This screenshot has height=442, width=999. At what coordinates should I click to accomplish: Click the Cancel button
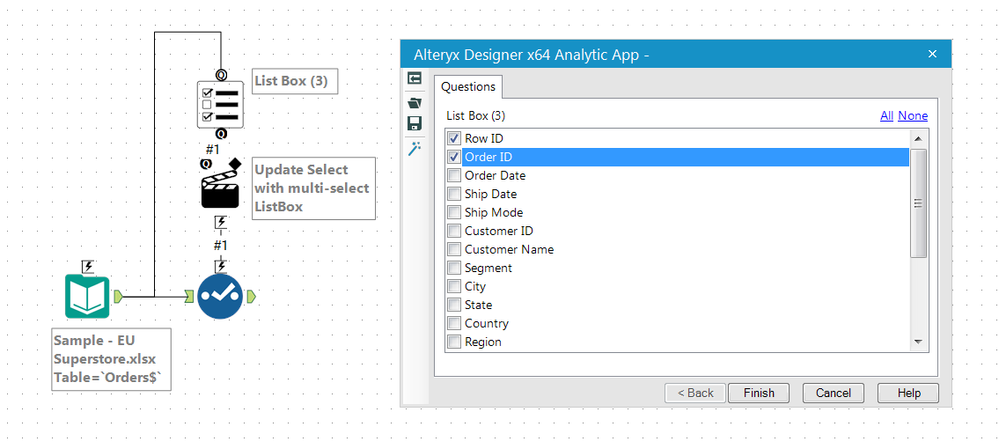coord(833,393)
